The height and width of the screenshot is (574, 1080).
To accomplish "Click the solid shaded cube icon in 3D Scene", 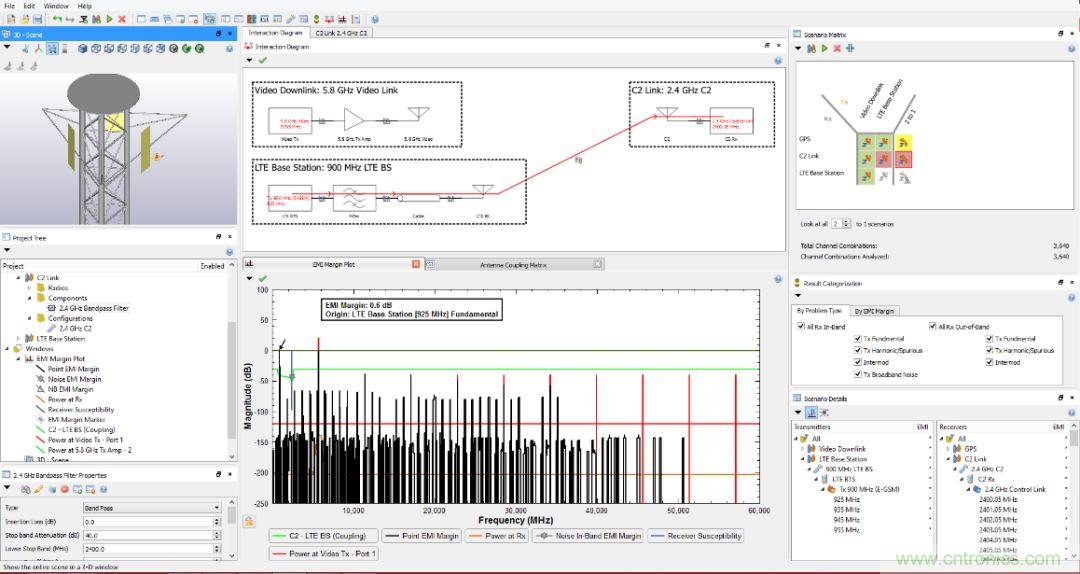I will [83, 48].
